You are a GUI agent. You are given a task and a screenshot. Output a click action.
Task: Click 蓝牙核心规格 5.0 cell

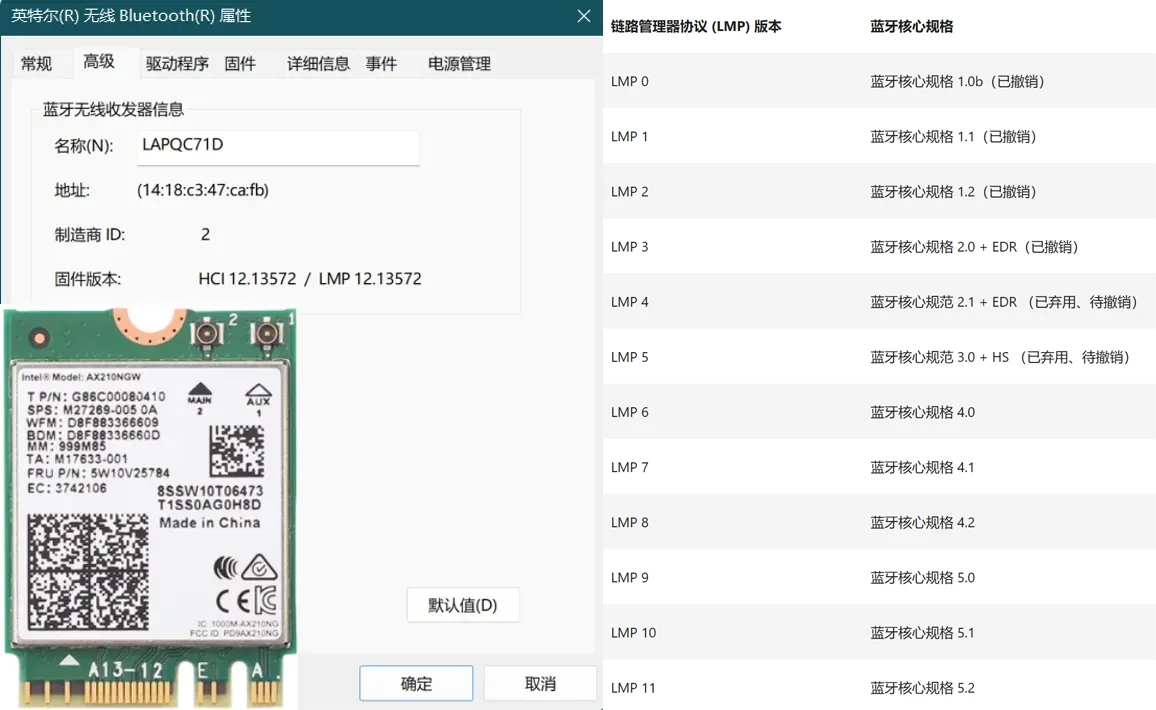922,577
